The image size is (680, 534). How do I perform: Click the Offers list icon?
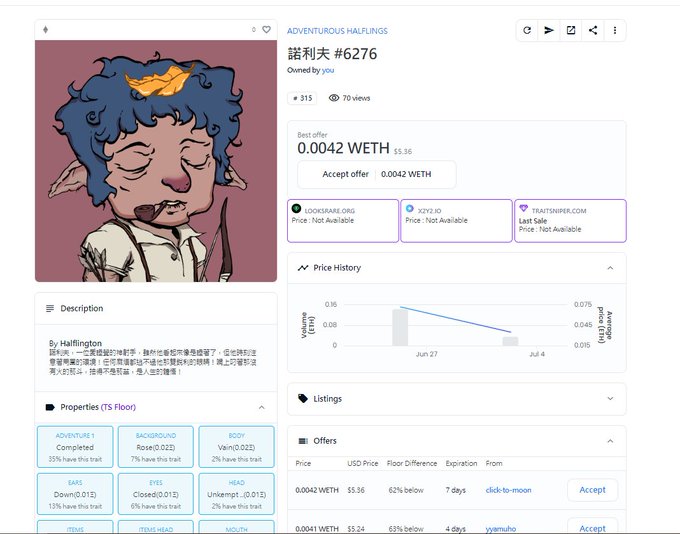click(x=303, y=441)
